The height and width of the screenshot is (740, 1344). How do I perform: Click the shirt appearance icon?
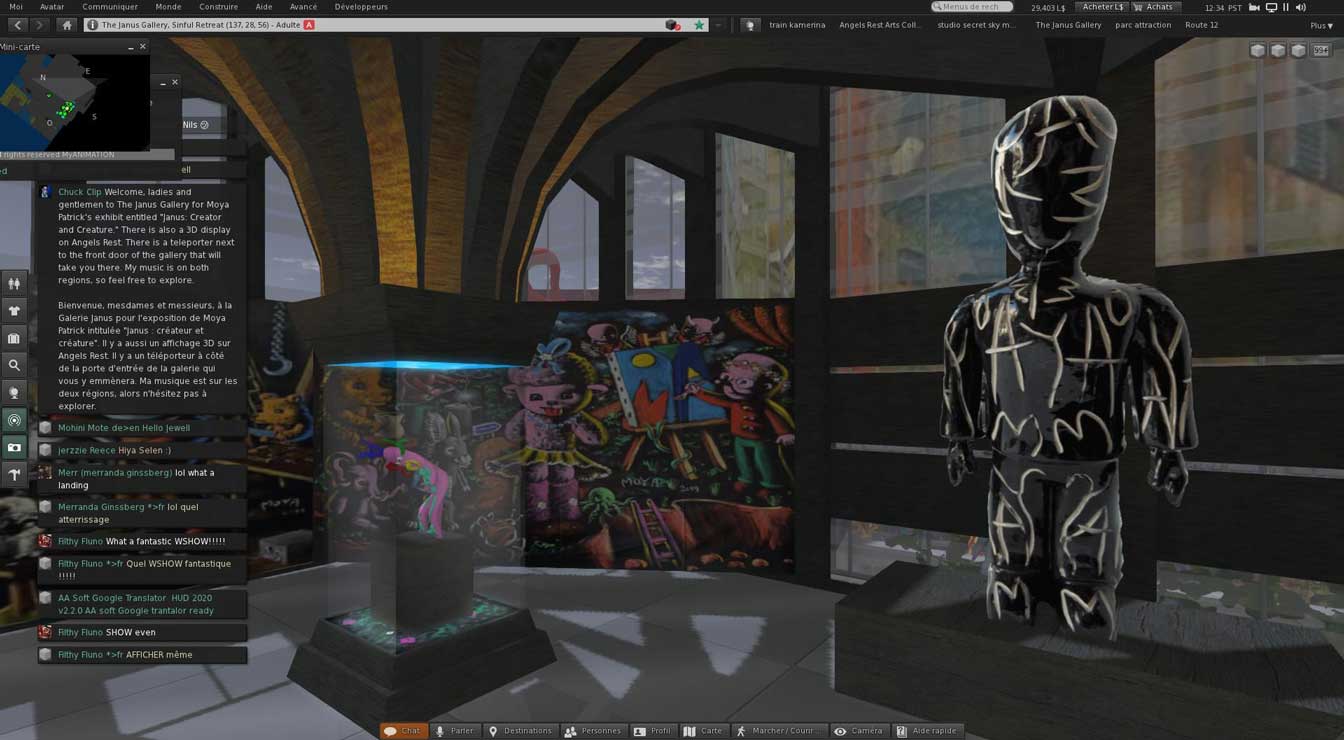14,311
